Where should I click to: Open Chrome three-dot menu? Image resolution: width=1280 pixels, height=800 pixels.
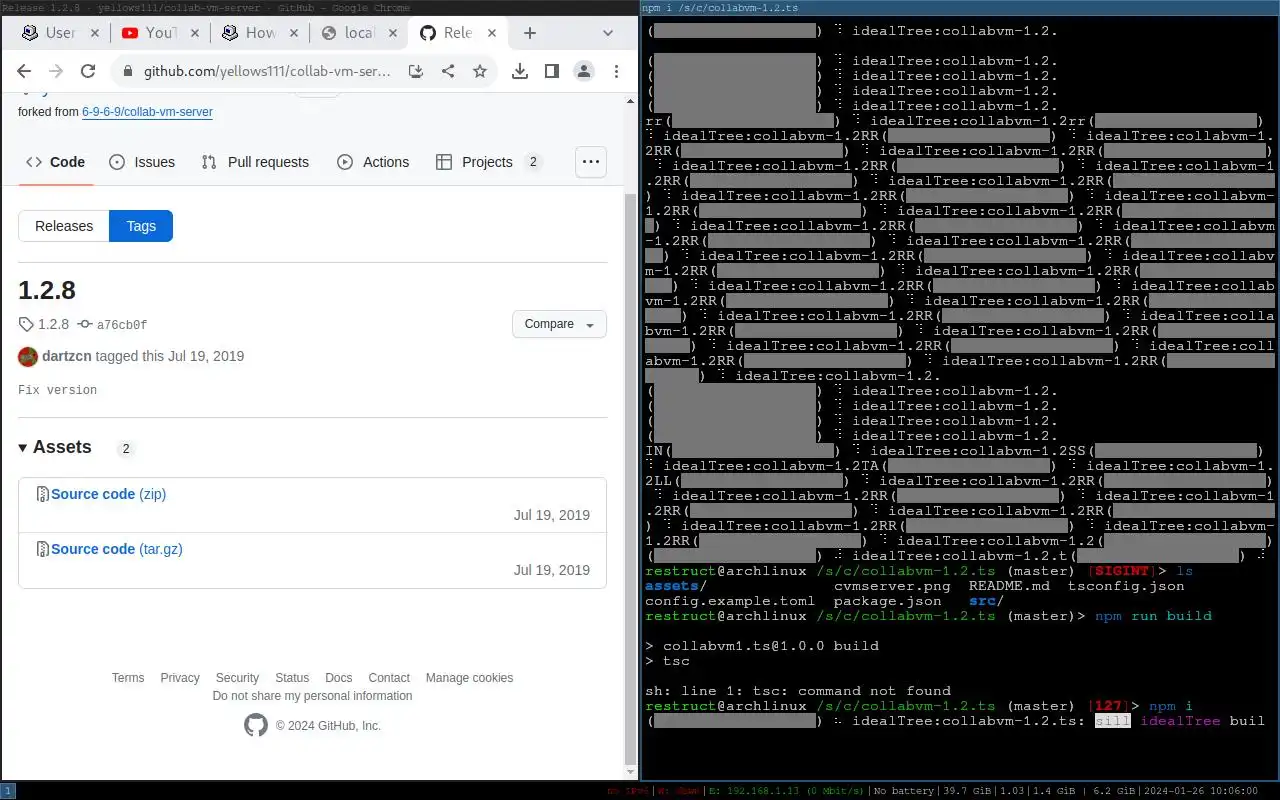coord(615,71)
